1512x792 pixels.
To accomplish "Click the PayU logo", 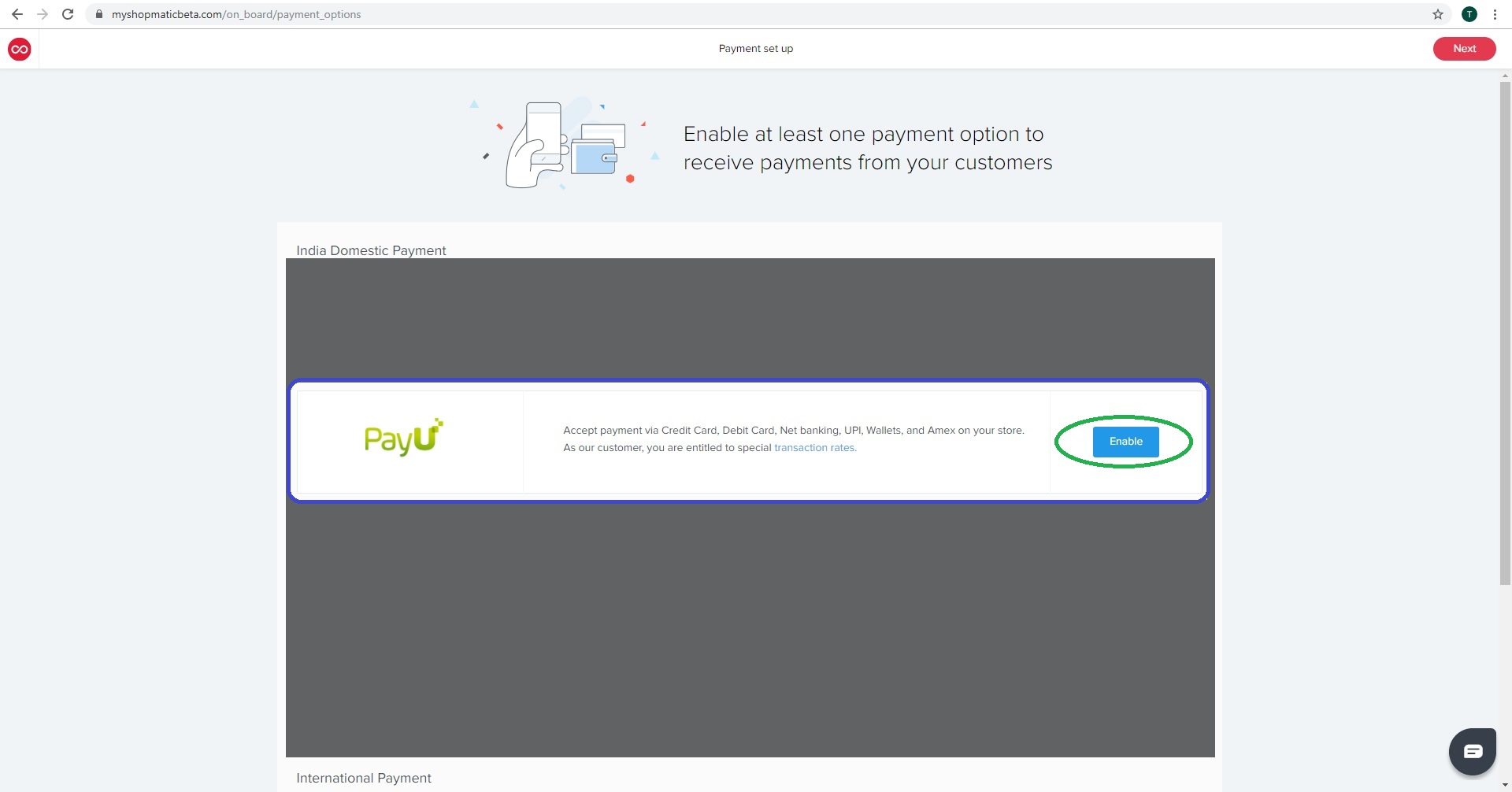I will pyautogui.click(x=404, y=438).
